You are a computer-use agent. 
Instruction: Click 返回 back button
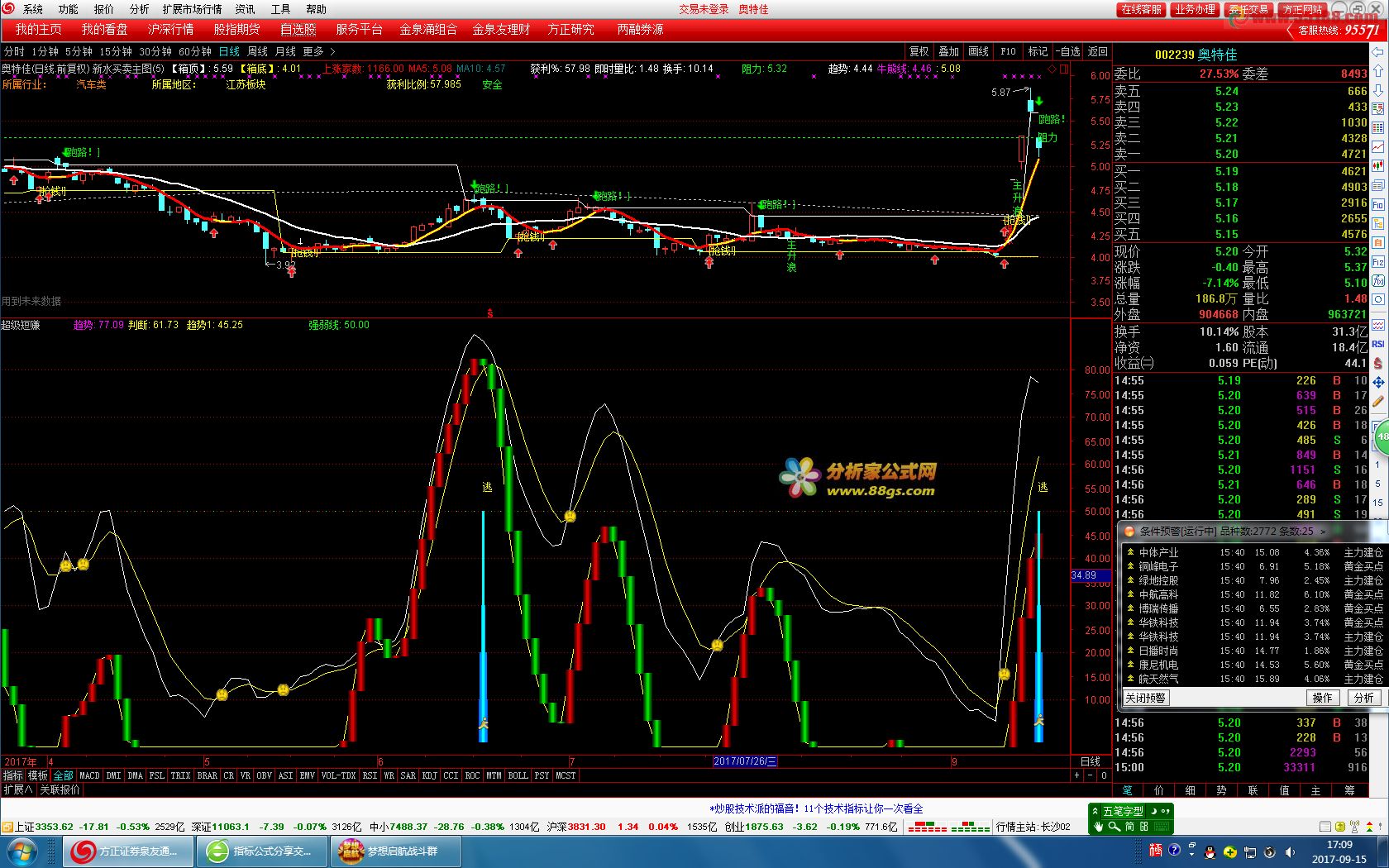[1097, 51]
